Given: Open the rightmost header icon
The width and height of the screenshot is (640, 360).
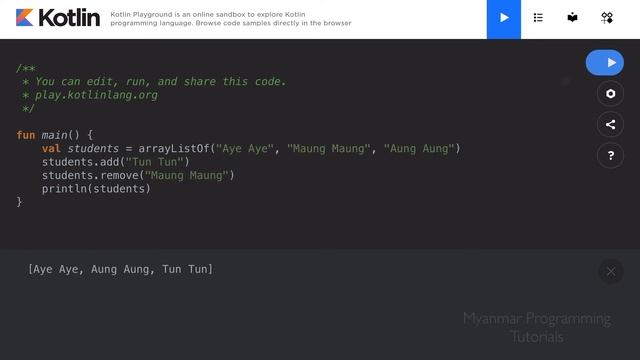Looking at the screenshot, I should pos(607,18).
